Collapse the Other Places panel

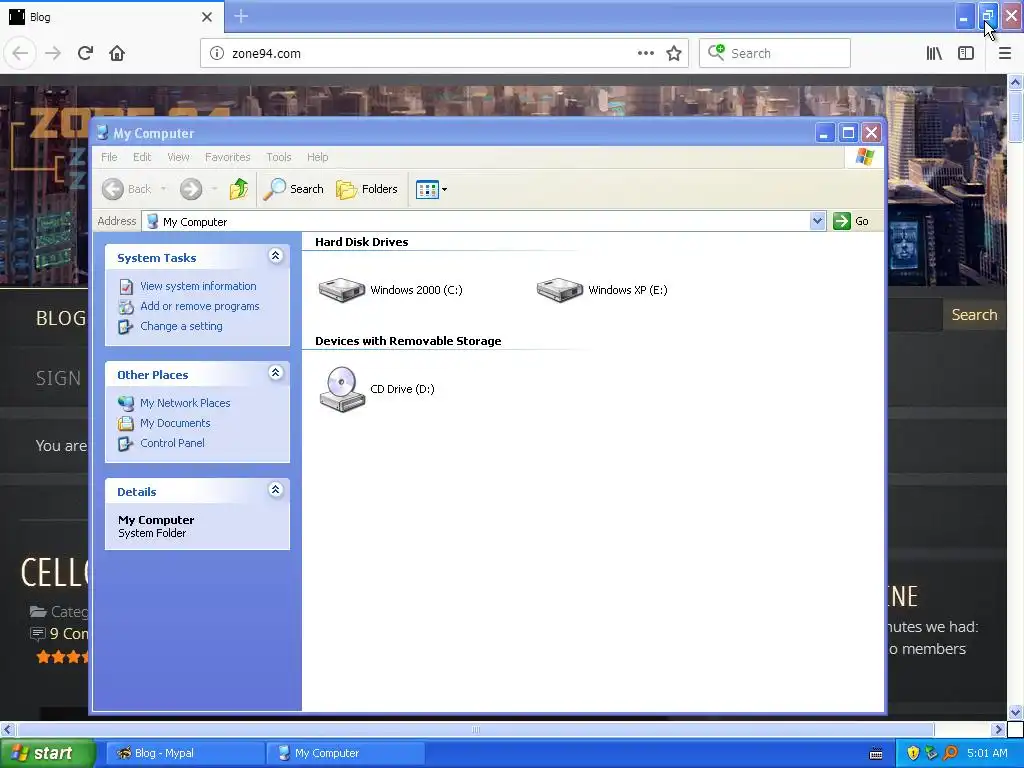(276, 373)
